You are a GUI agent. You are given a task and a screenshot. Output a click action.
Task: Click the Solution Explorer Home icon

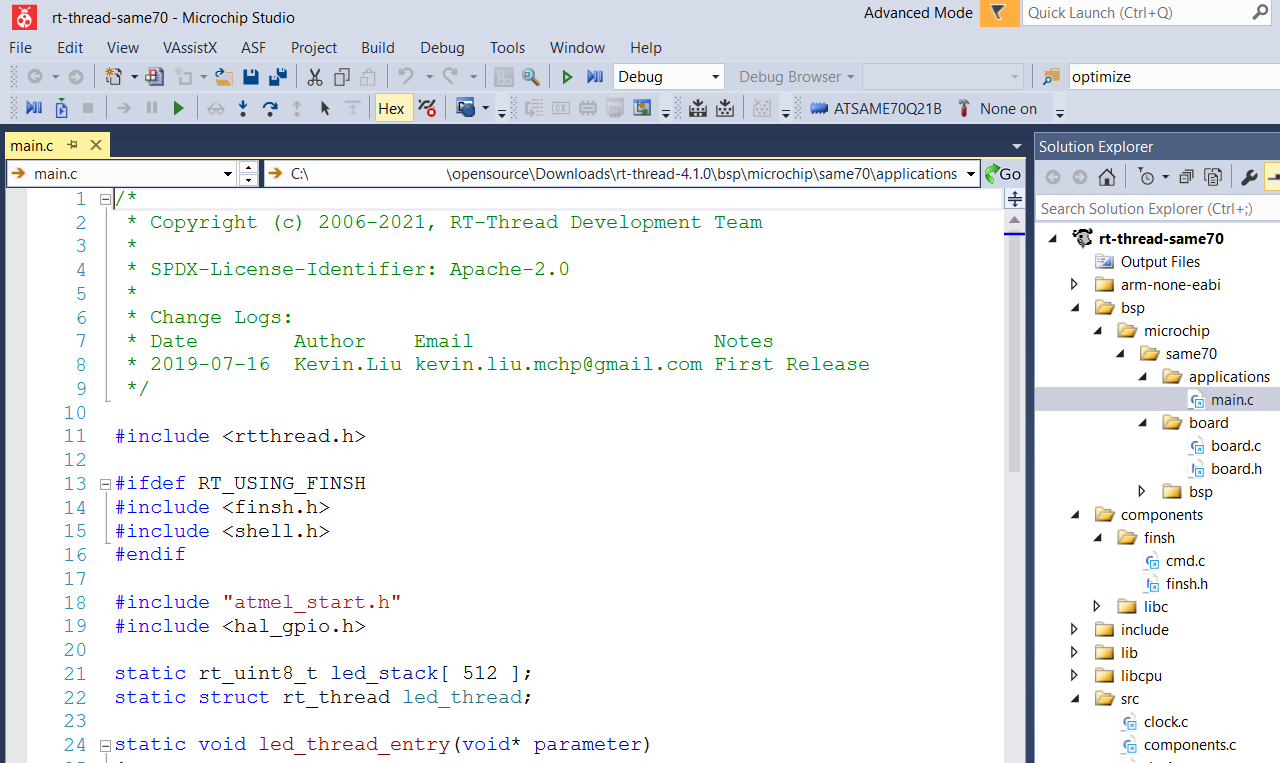(1106, 177)
